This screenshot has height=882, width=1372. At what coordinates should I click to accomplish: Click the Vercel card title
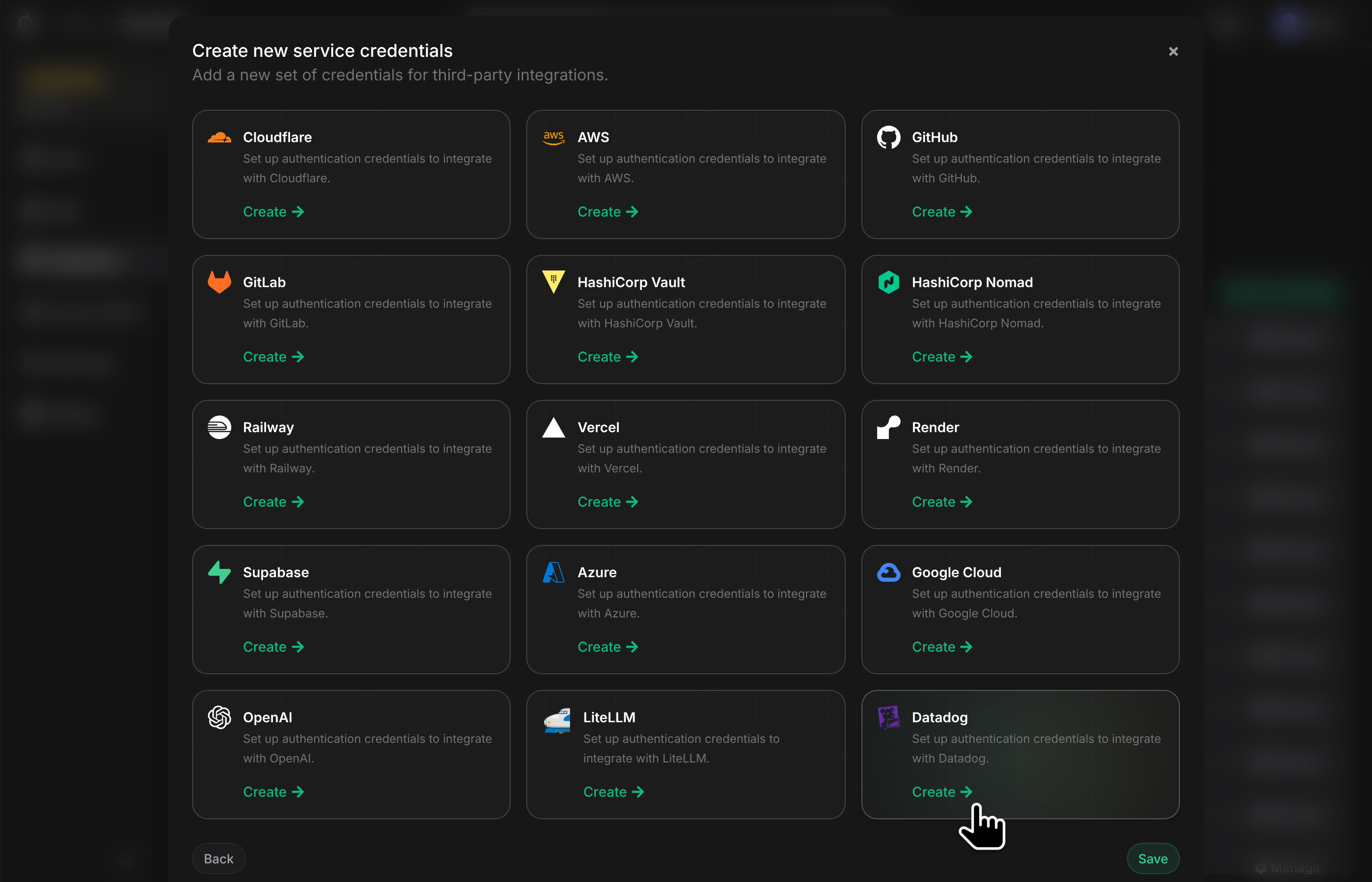(x=598, y=427)
